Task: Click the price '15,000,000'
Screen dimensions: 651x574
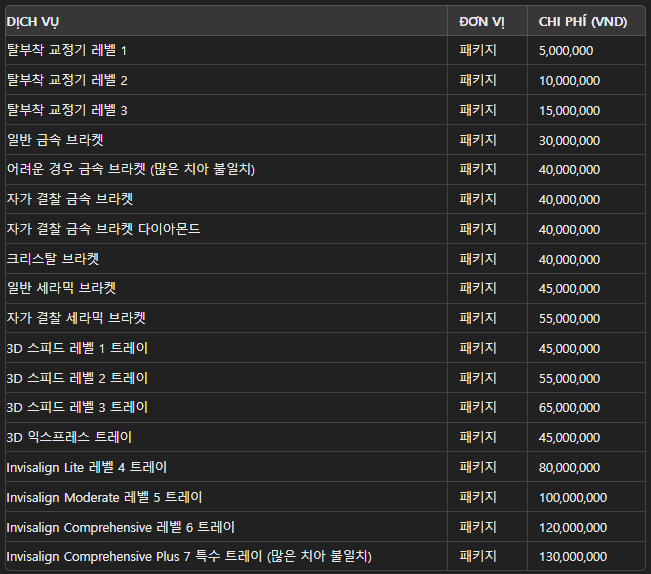Action: 569,110
